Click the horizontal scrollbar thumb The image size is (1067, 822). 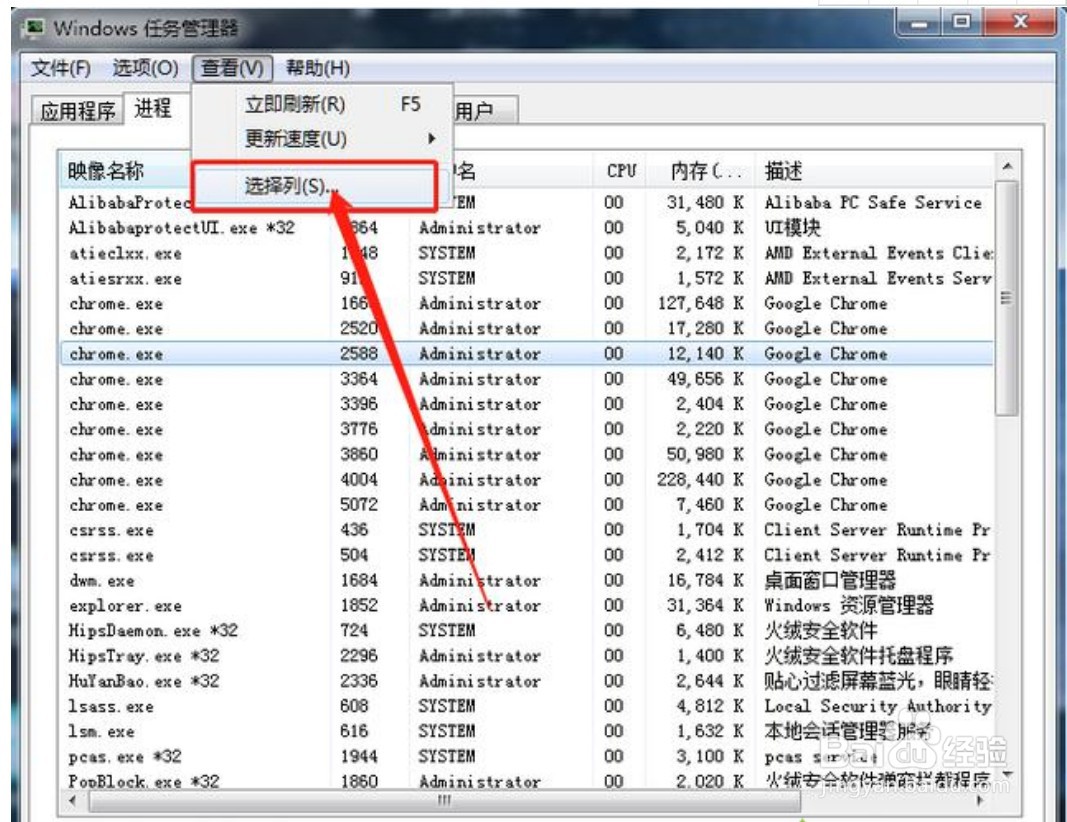click(x=445, y=801)
